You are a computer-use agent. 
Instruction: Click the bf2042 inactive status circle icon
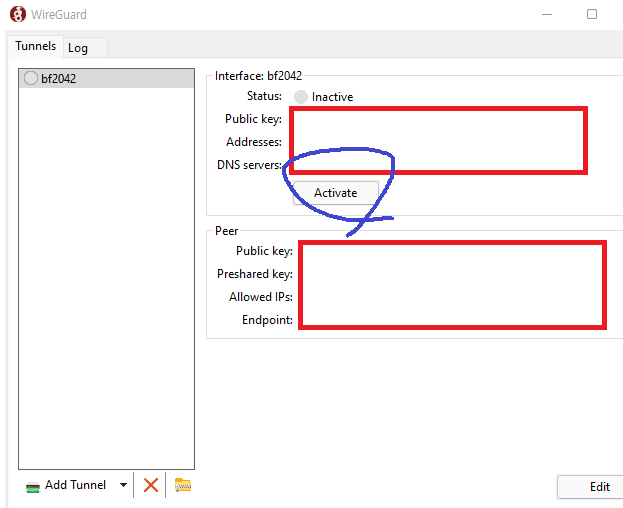[31, 78]
